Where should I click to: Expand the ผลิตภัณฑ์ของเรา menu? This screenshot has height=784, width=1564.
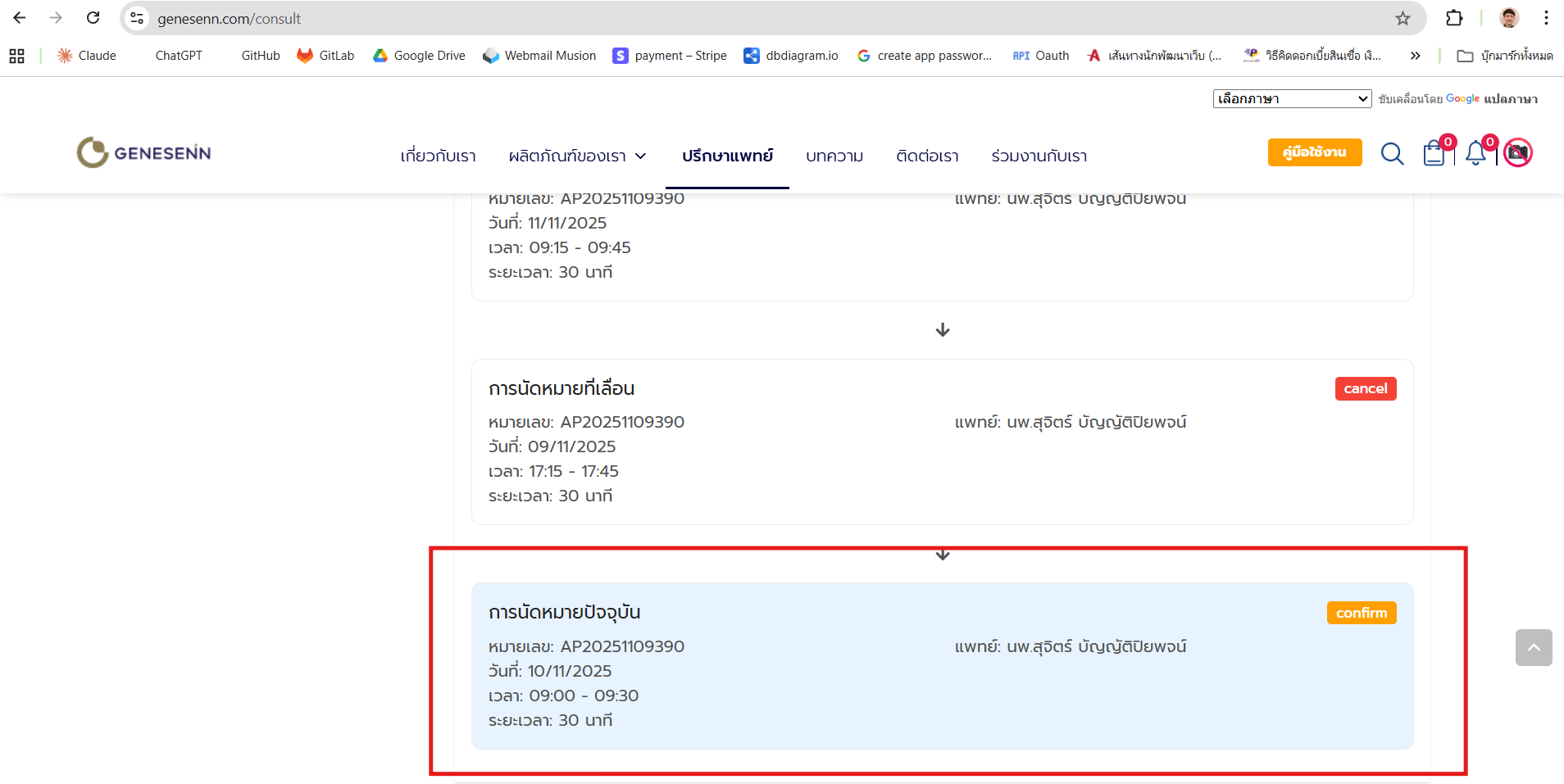pyautogui.click(x=577, y=156)
